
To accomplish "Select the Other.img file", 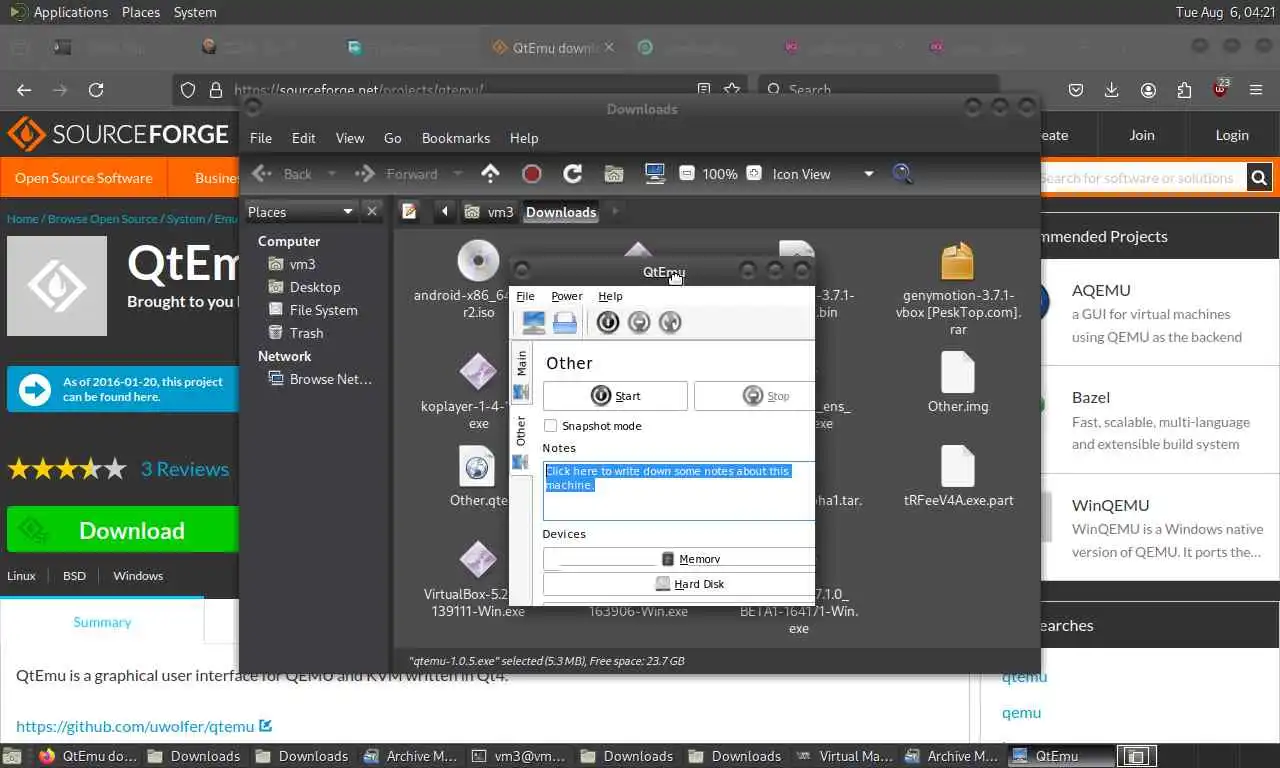I will [958, 382].
